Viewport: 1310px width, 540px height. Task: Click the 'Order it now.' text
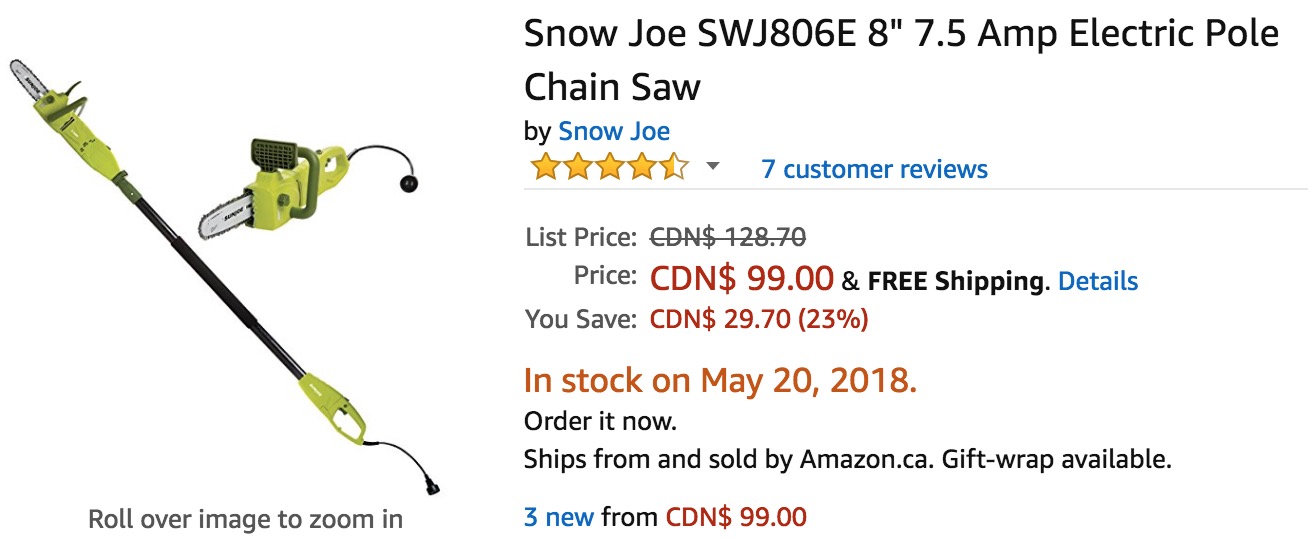point(600,421)
